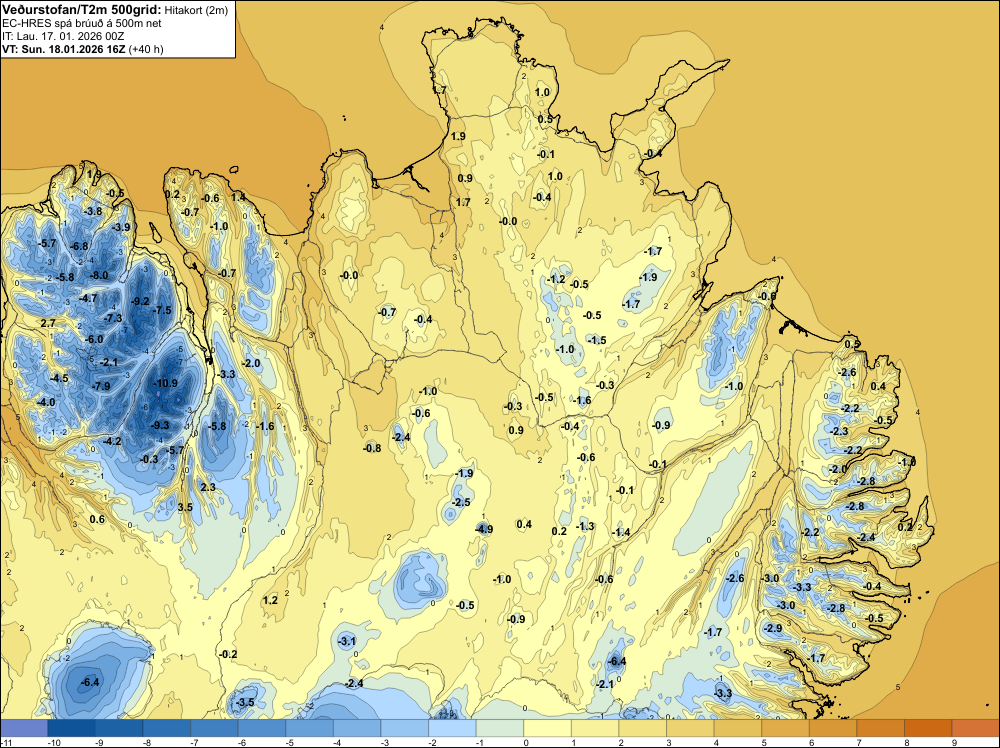The width and height of the screenshot is (1000, 748).
Task: Select the temperature value '-9.3'
Action: coord(160,425)
